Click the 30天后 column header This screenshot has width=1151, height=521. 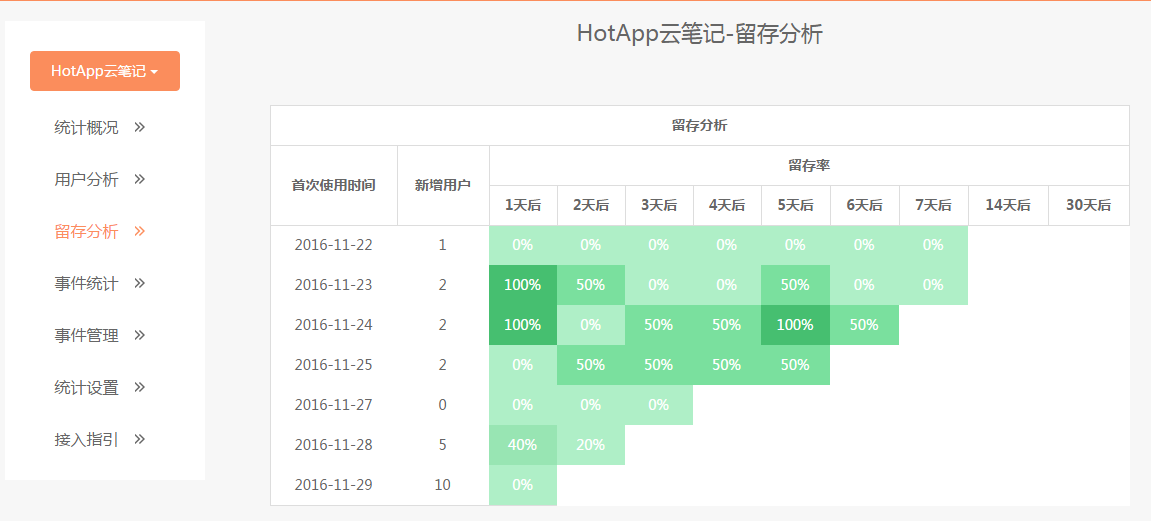(1088, 205)
